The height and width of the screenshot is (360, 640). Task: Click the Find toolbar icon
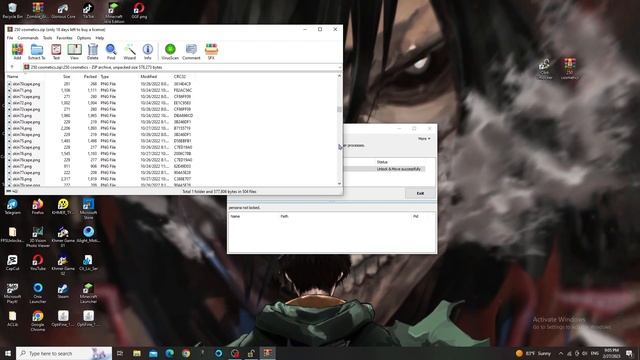(x=111, y=52)
